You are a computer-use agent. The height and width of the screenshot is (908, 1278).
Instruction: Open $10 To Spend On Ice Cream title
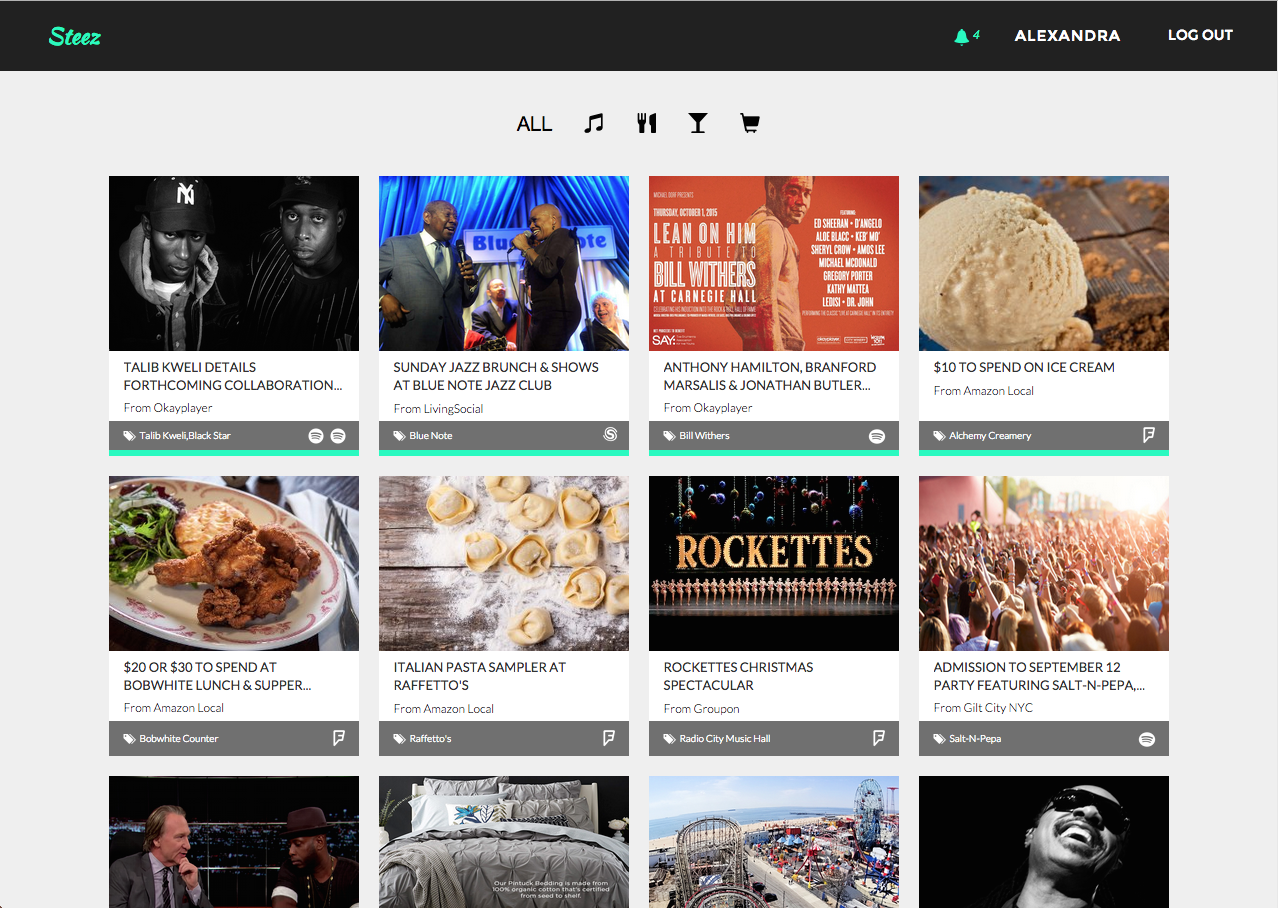(1024, 367)
